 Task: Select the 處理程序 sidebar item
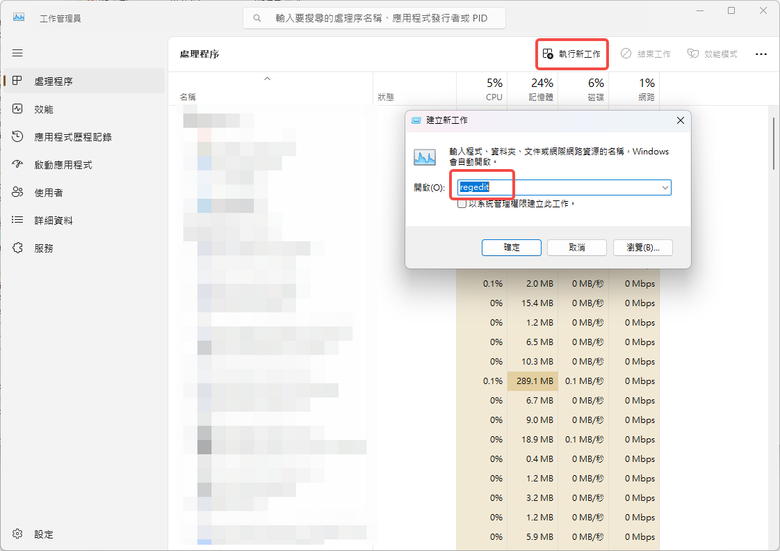85,81
